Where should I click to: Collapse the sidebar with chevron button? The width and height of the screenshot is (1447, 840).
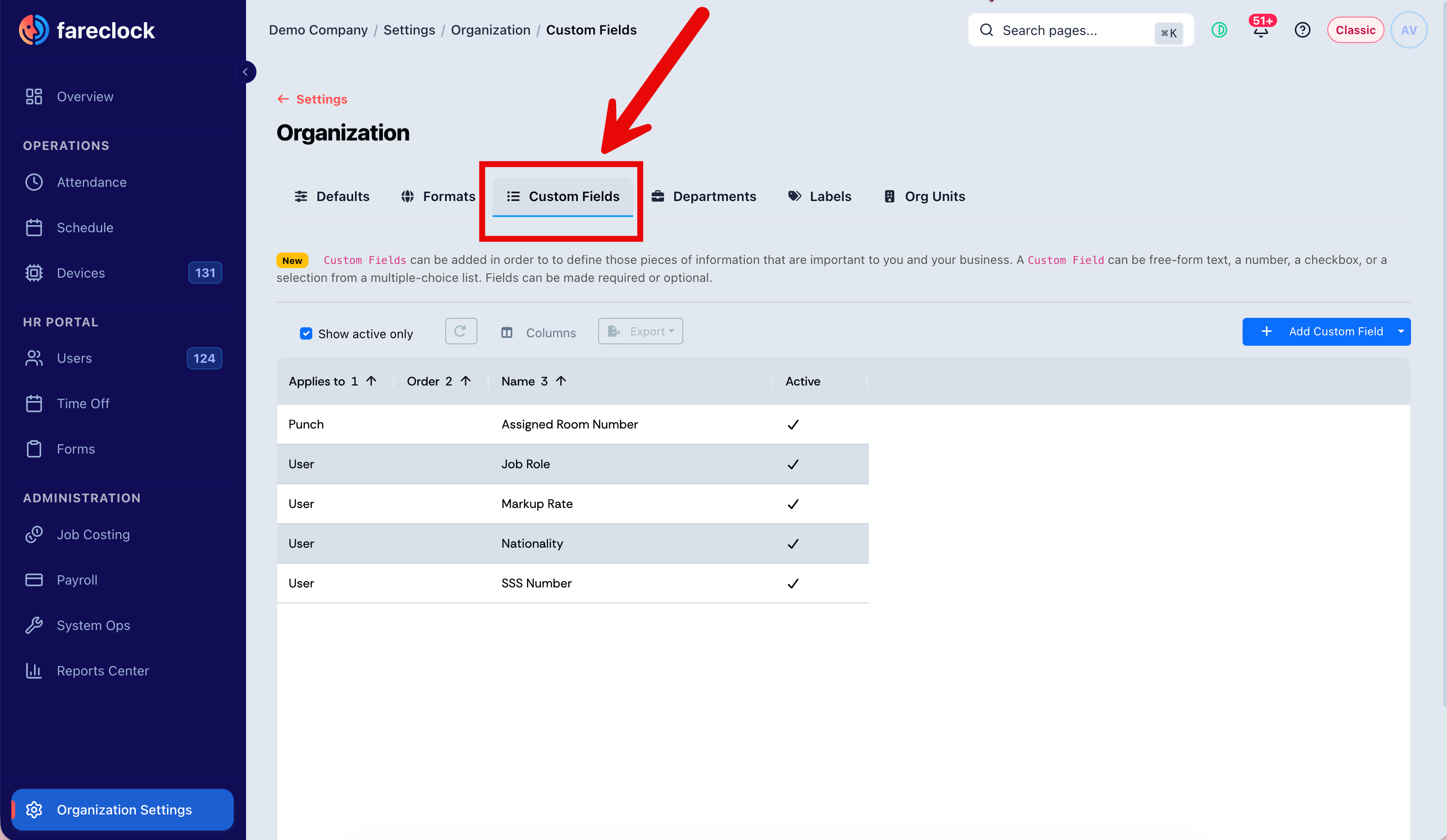click(x=245, y=72)
